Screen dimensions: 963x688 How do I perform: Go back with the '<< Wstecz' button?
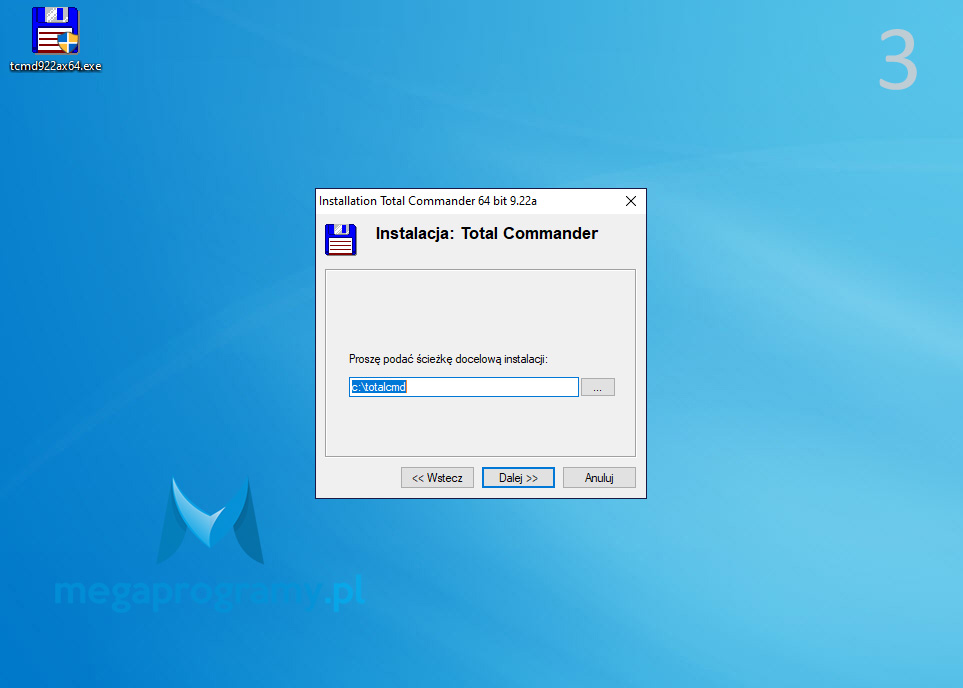[437, 478]
